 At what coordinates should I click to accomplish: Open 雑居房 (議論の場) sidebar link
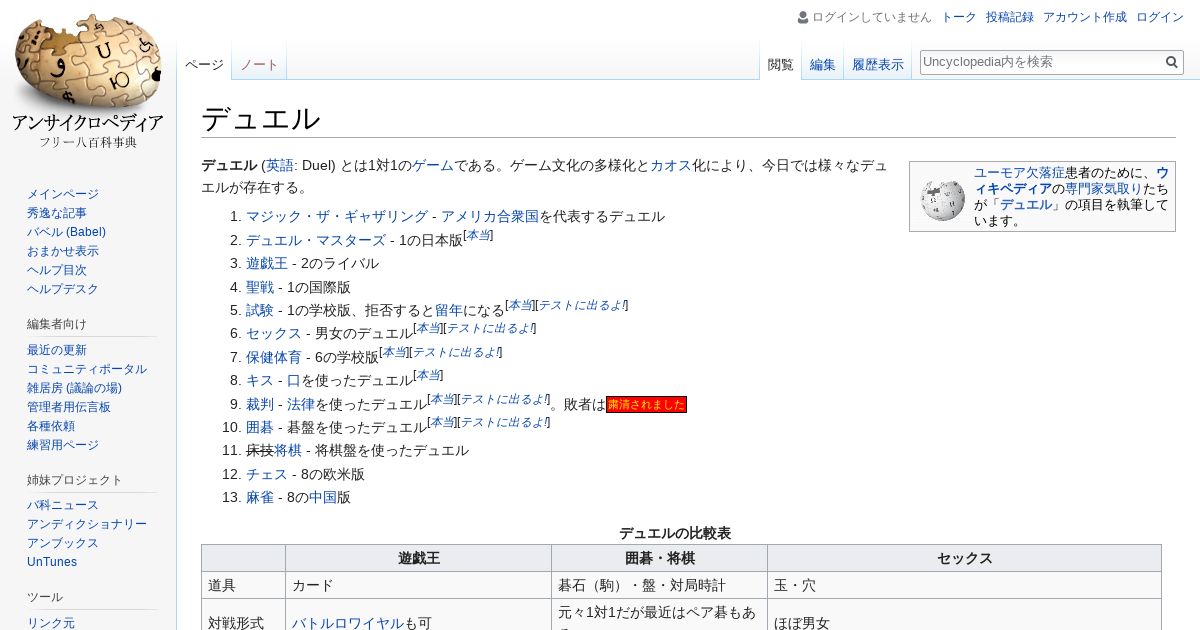click(74, 388)
